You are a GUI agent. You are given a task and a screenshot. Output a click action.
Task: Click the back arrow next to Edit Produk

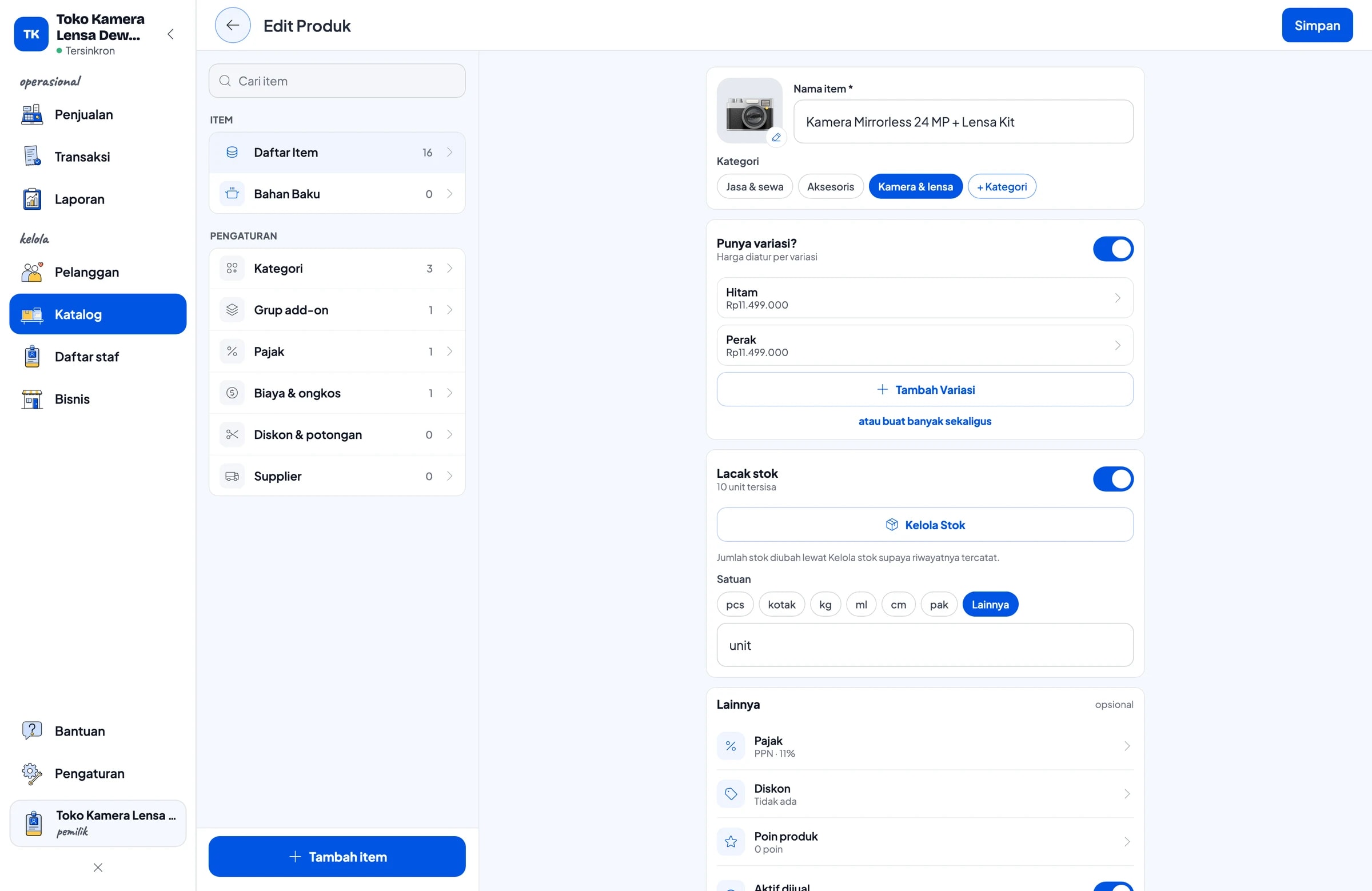[232, 25]
